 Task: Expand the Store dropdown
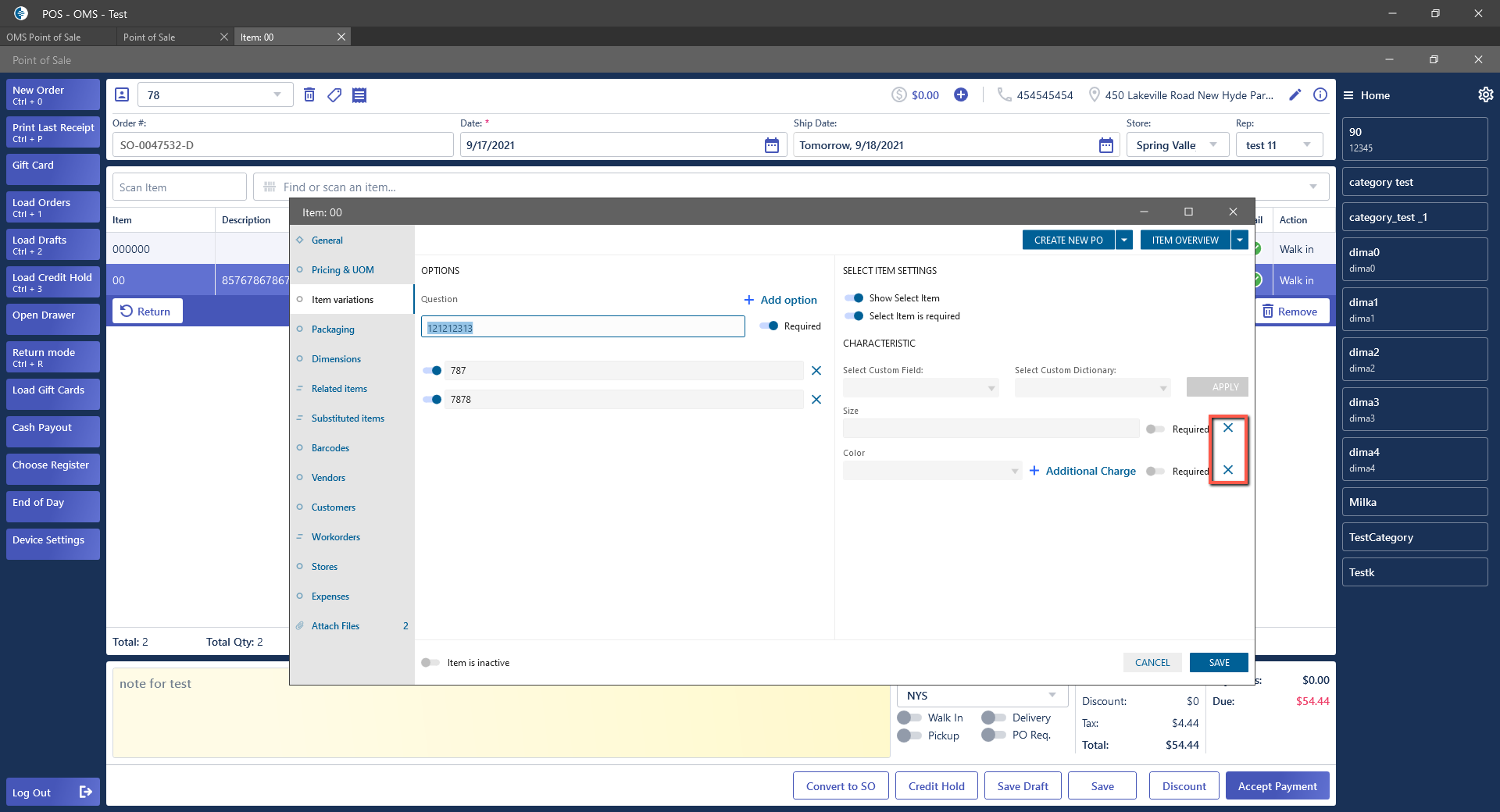[x=1212, y=145]
